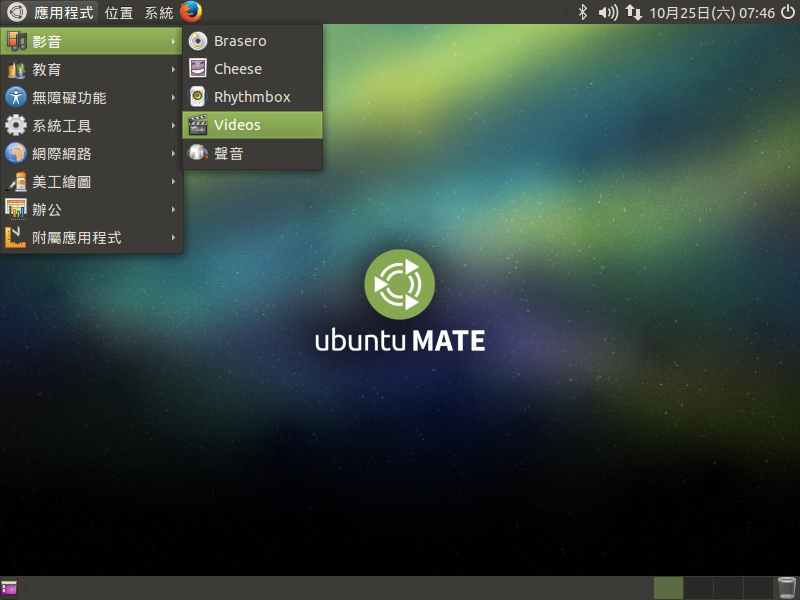This screenshot has height=600, width=800.
Task: Click the 附屬應用程式 accessories icon
Action: (x=15, y=237)
